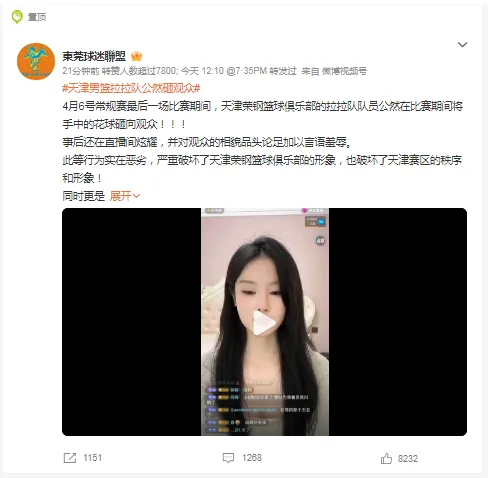
Task: Expand full post text with 展开
Action: [125, 196]
